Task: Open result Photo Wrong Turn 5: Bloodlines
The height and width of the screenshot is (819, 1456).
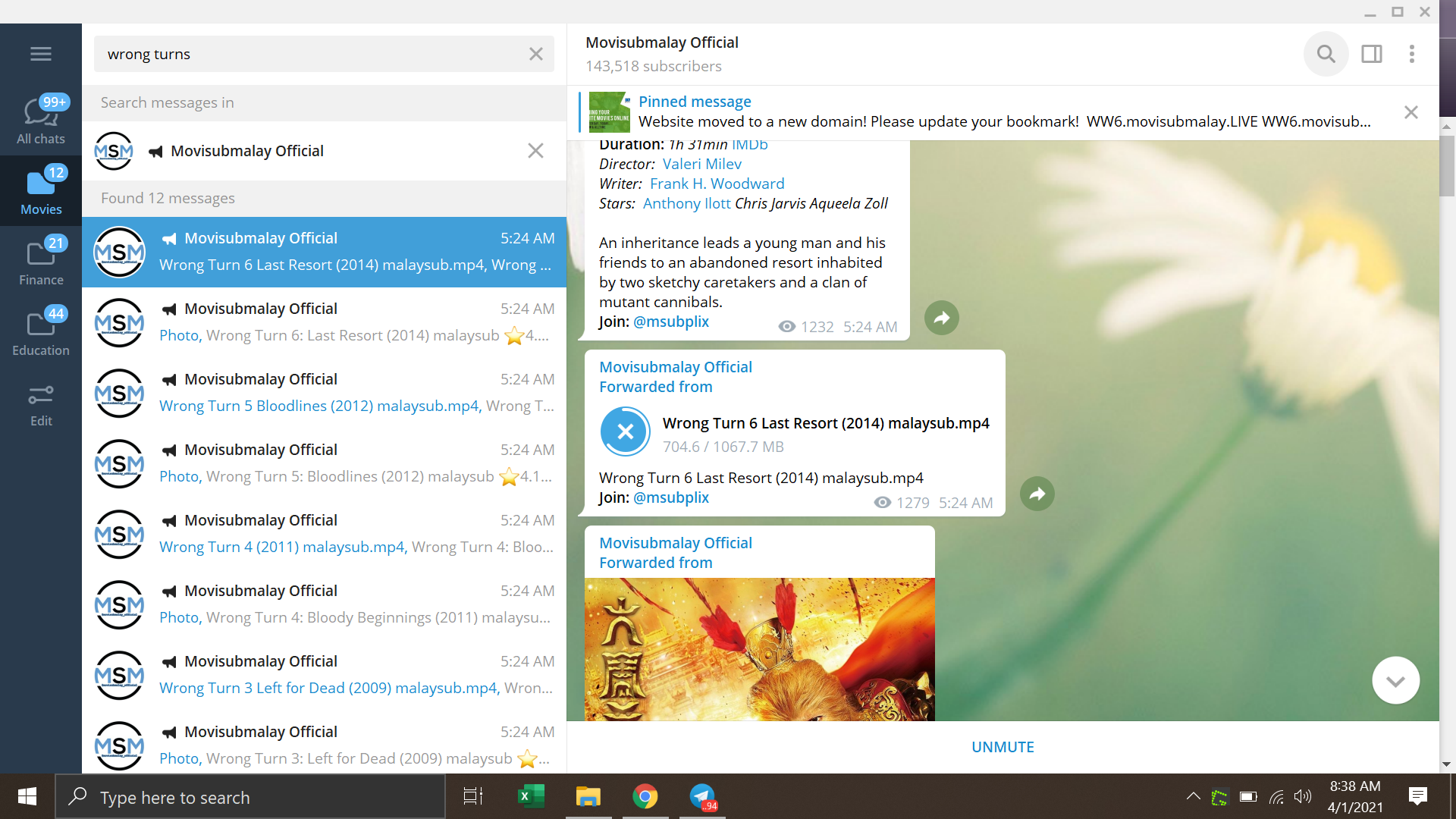Action: click(324, 463)
